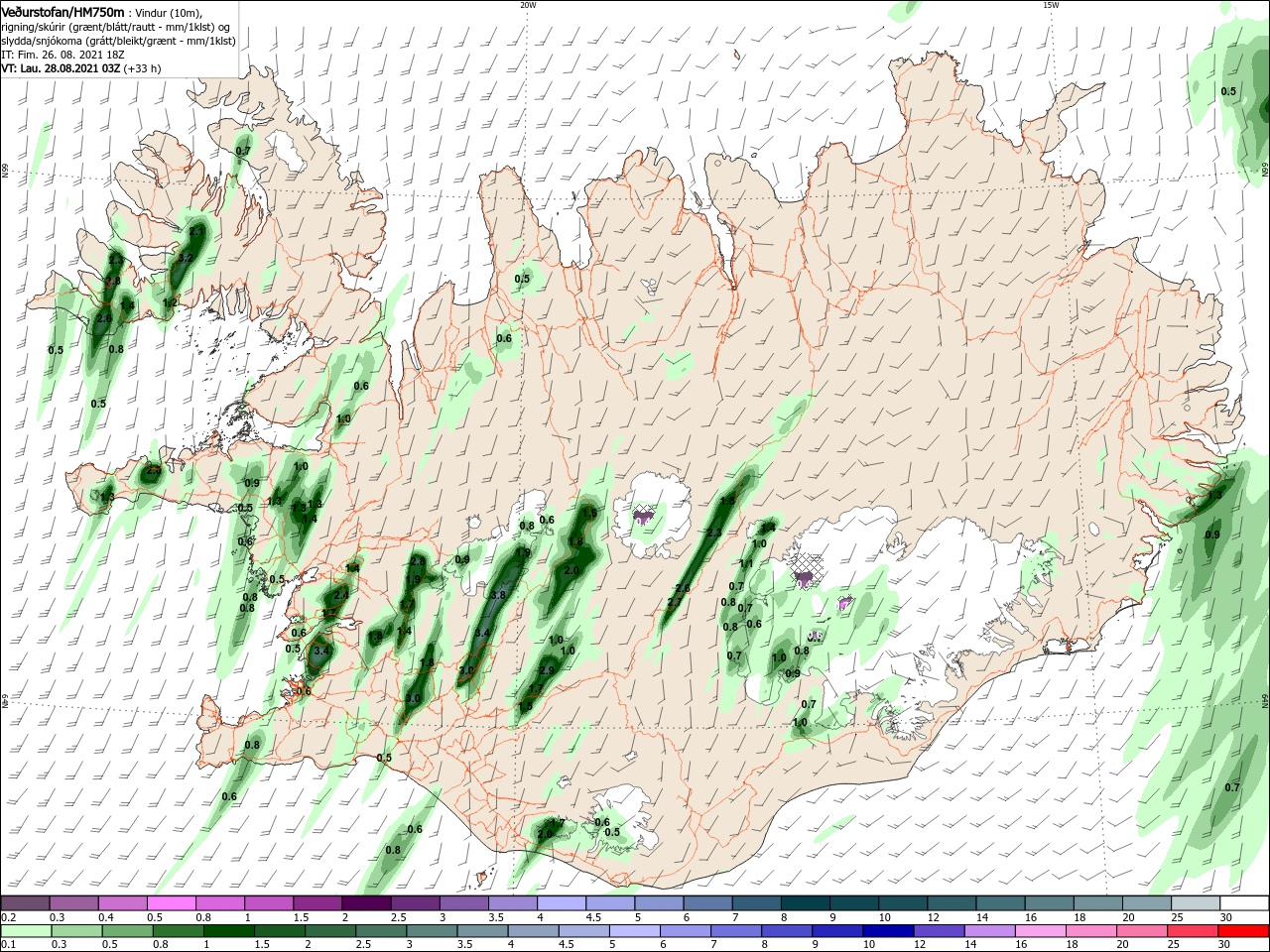
Task: Pick the dark purple 2 swatch, upper legend
Action: coord(366,903)
